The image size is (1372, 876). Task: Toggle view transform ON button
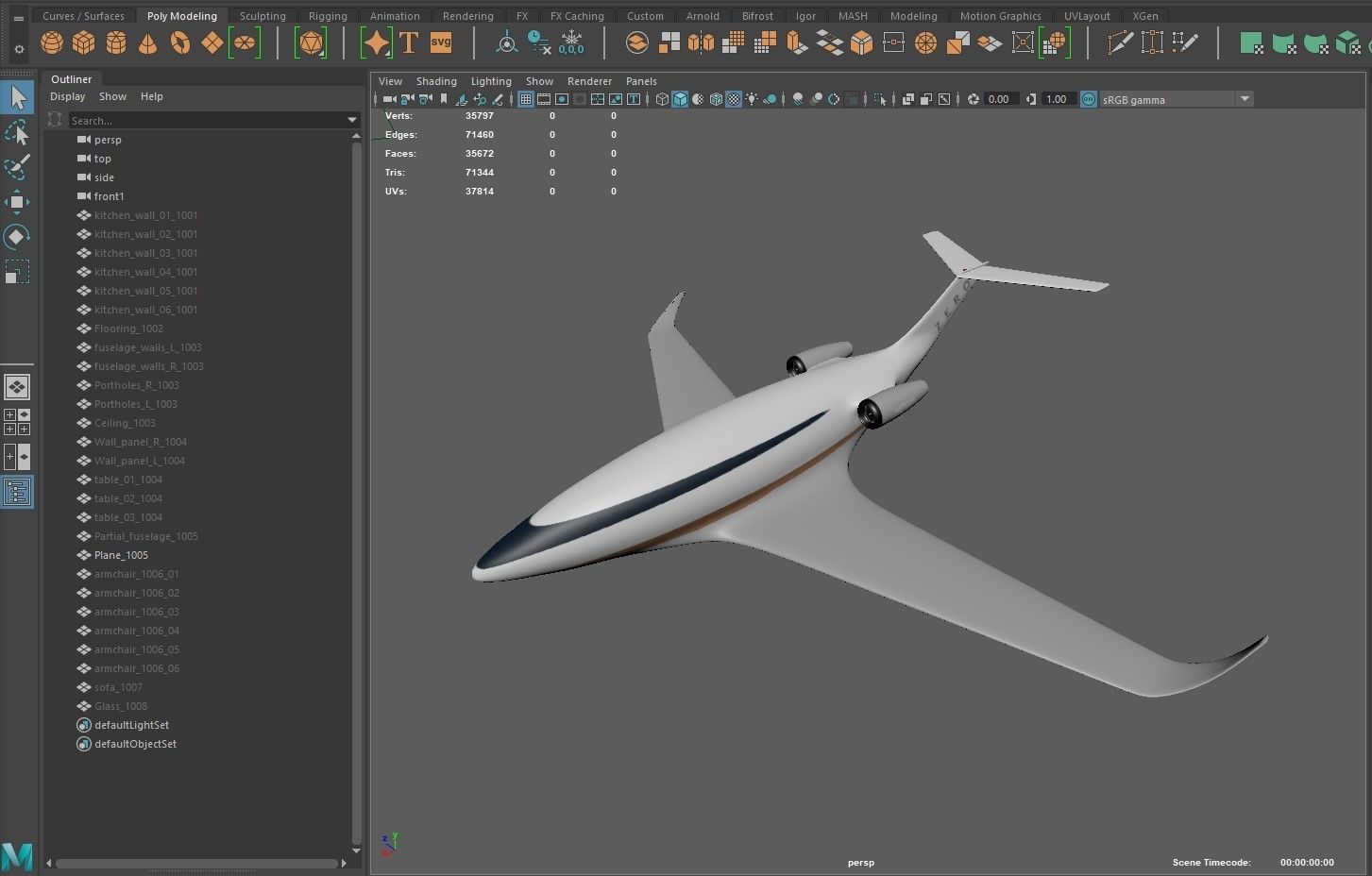1089,99
